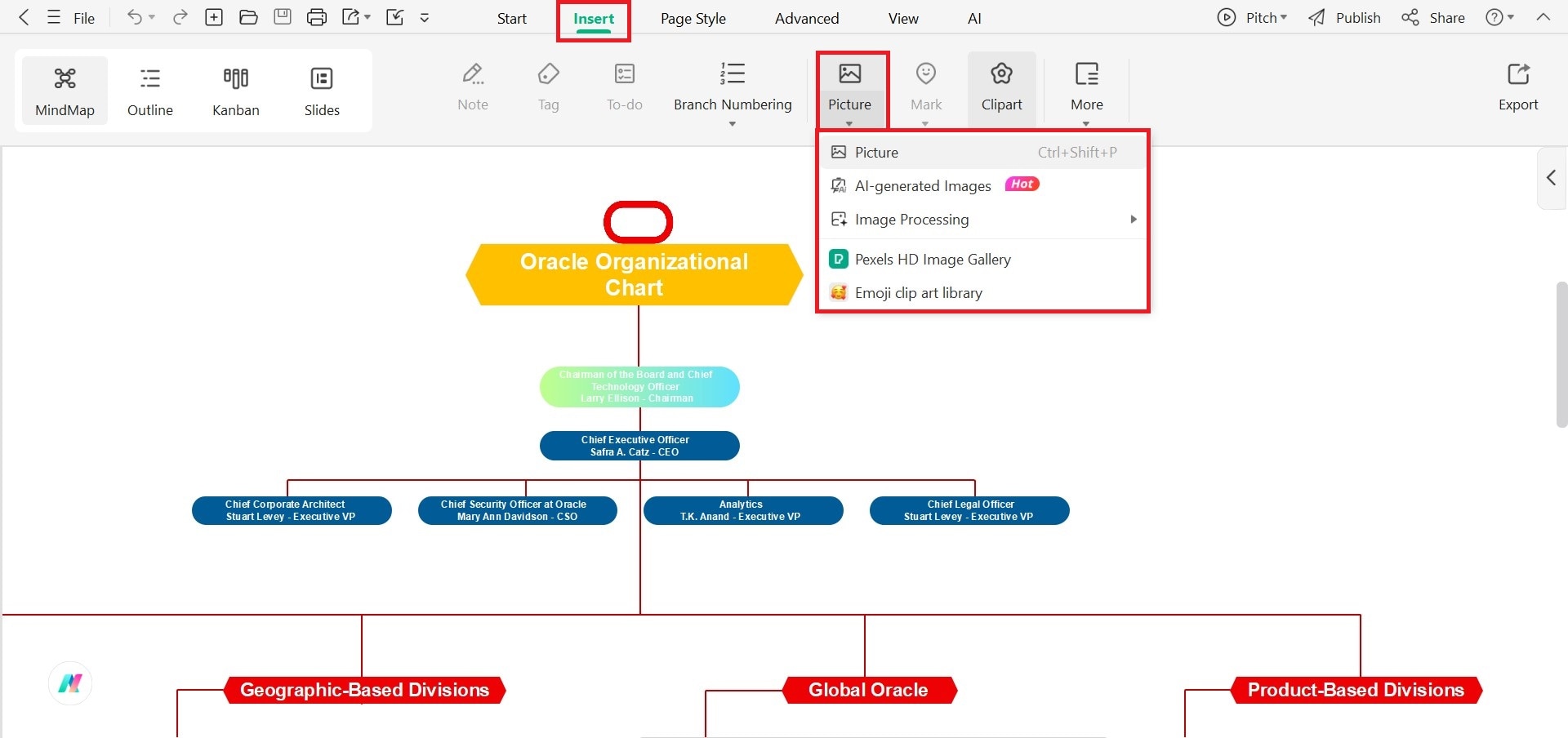Image resolution: width=1568 pixels, height=738 pixels.
Task: Switch to Outline view
Action: (150, 91)
